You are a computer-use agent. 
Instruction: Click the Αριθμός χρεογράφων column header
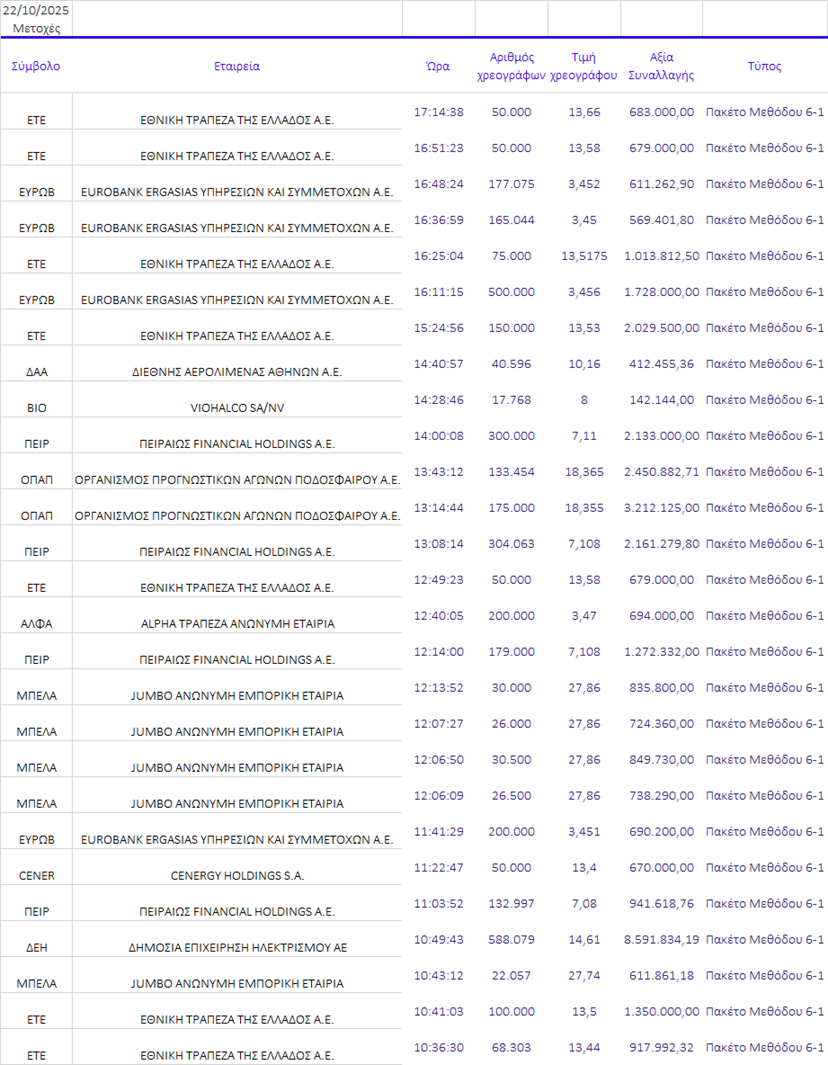[x=511, y=66]
